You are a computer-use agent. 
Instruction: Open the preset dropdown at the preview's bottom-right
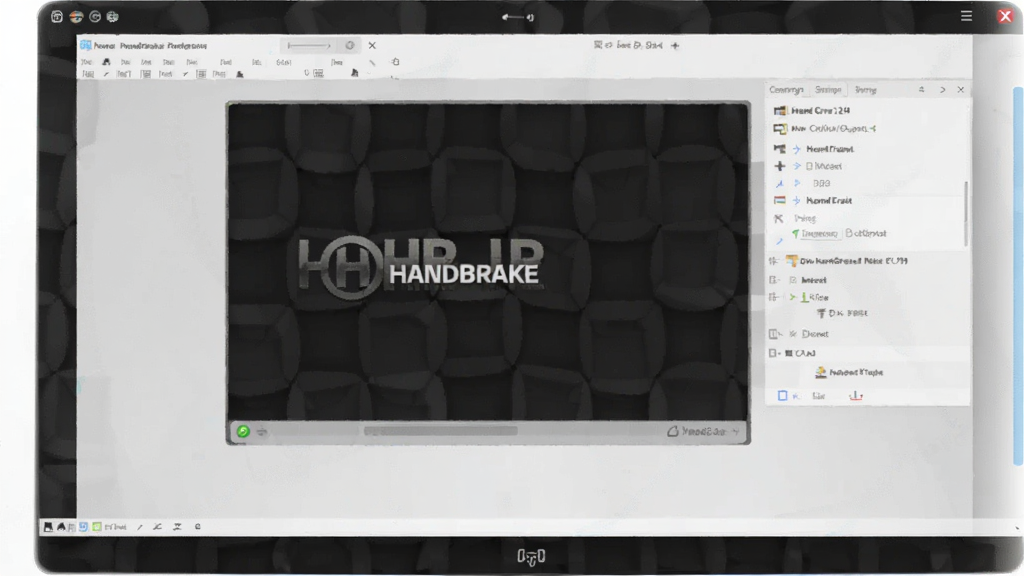(x=703, y=432)
